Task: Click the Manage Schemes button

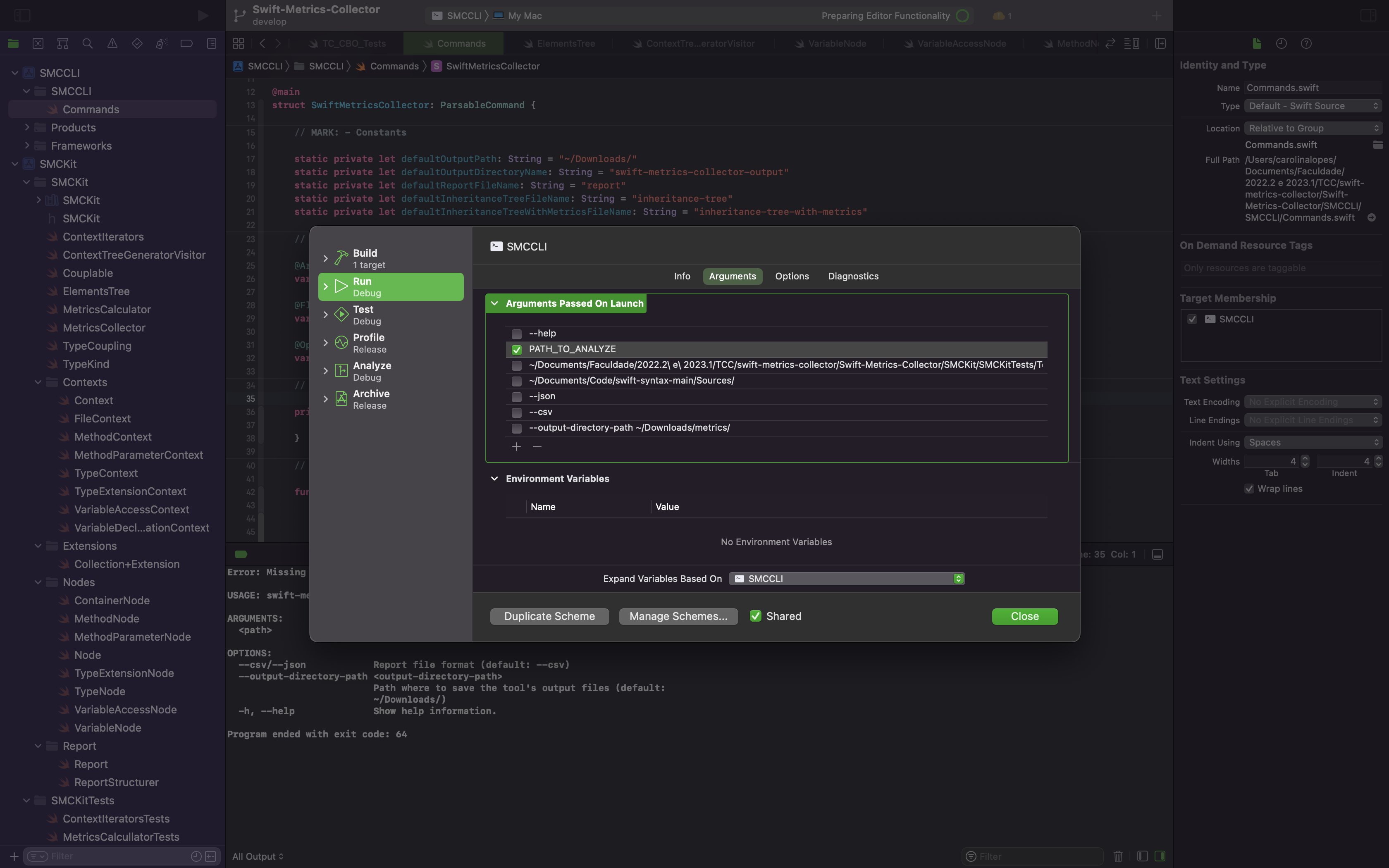Action: click(x=678, y=616)
